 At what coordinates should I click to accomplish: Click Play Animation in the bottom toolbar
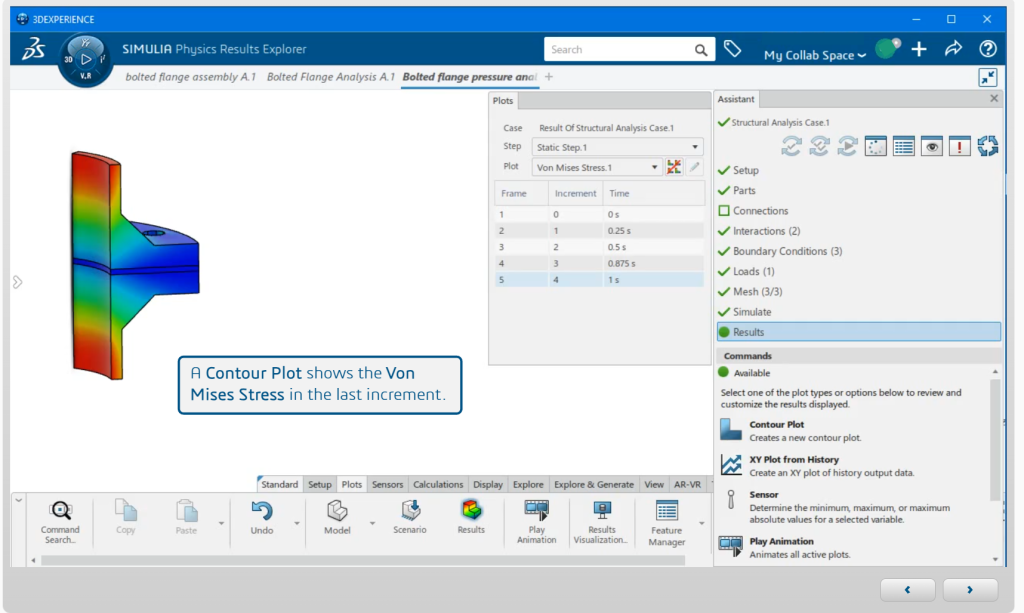pyautogui.click(x=537, y=522)
